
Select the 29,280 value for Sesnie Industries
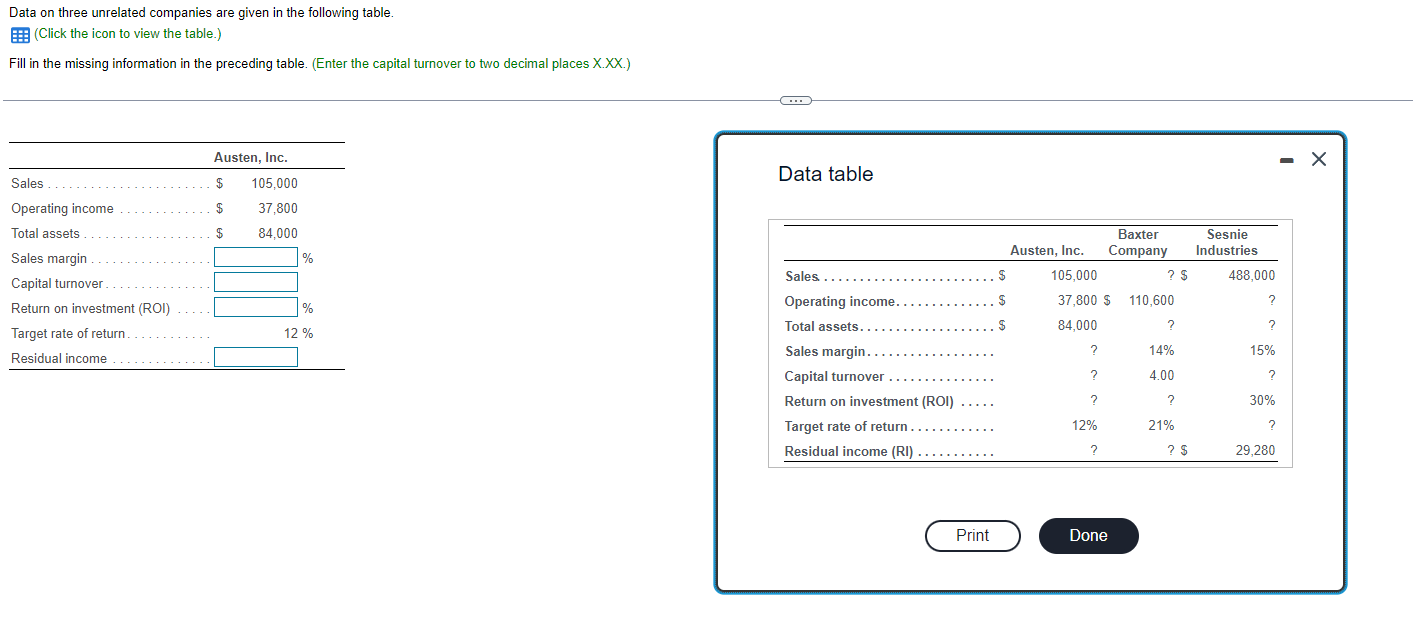click(1255, 450)
